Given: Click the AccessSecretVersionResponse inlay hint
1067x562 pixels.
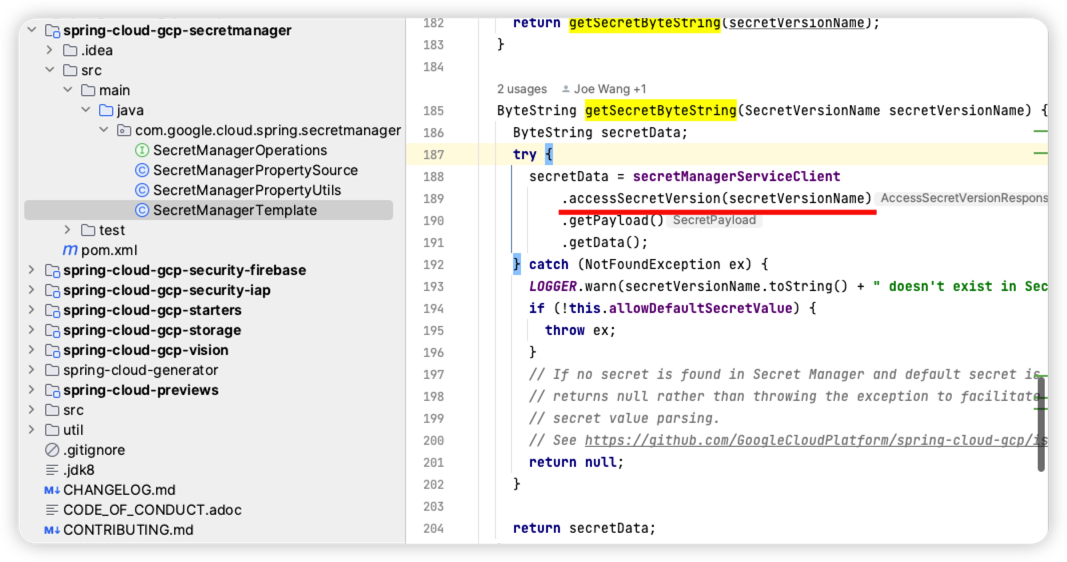Looking at the screenshot, I should 962,198.
